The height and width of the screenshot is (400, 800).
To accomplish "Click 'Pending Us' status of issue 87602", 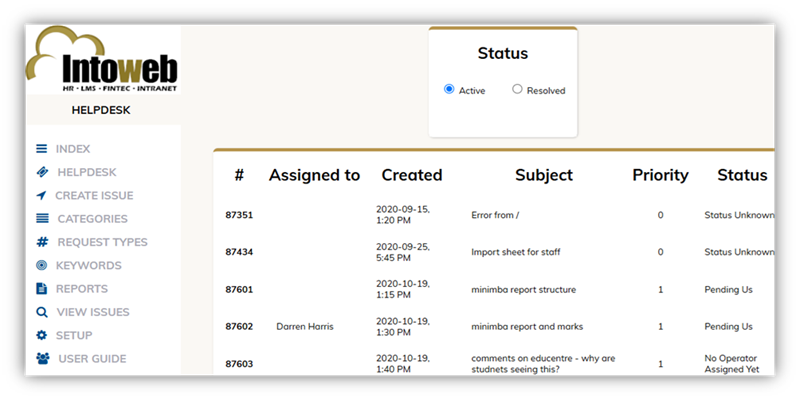I will click(728, 327).
